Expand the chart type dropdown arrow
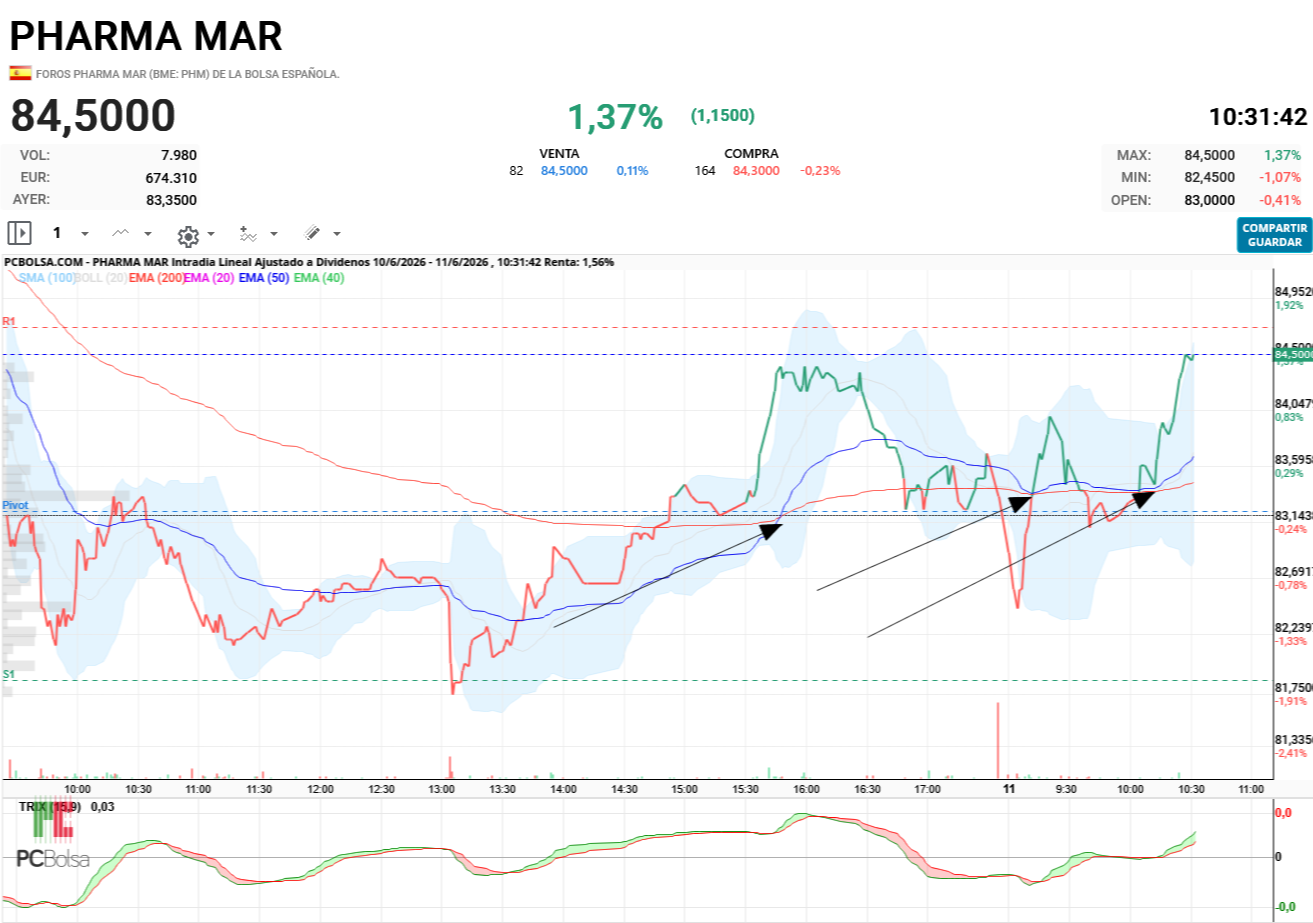Screen dimensions: 1313x923 [x=148, y=234]
